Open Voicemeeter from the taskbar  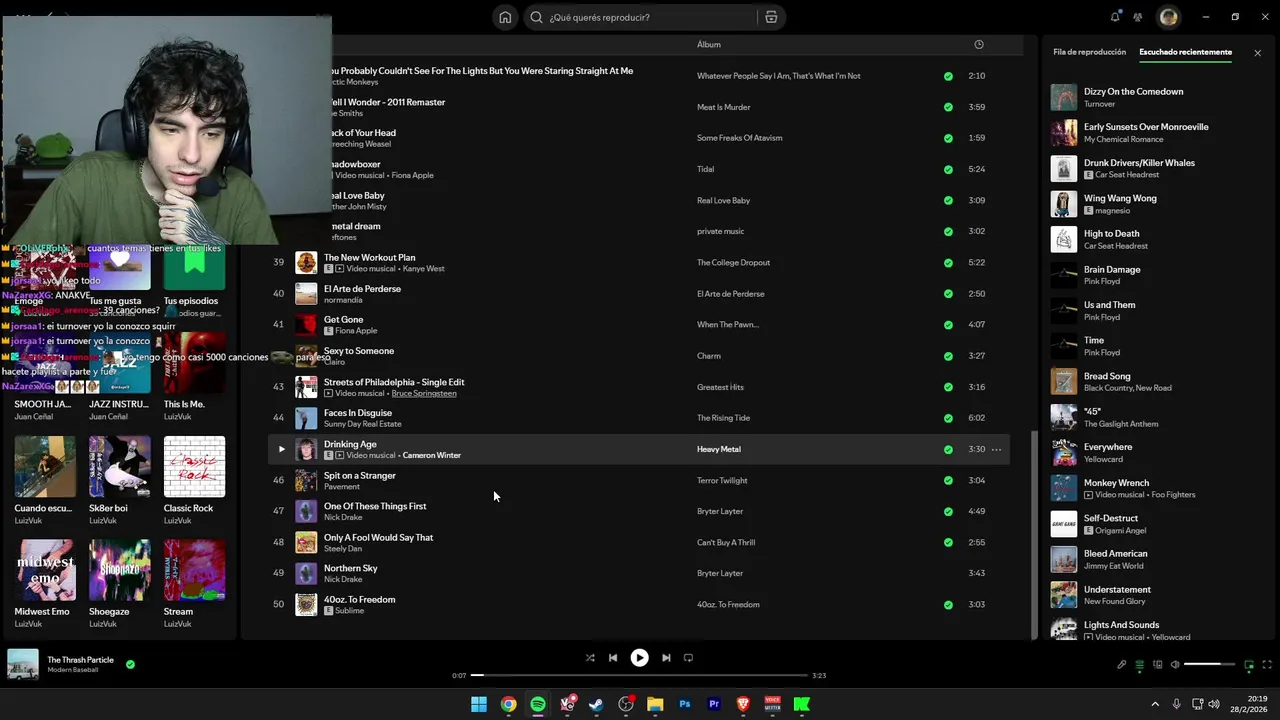click(772, 704)
